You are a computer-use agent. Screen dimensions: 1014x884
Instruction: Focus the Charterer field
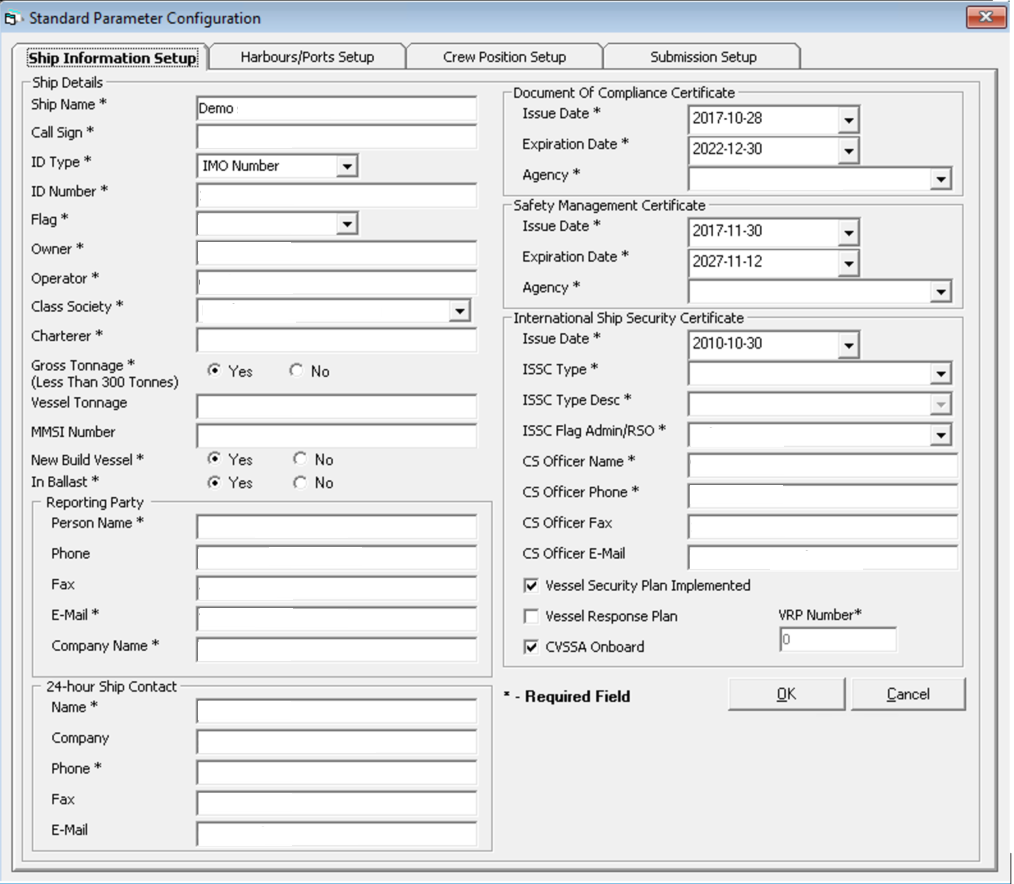(x=336, y=340)
